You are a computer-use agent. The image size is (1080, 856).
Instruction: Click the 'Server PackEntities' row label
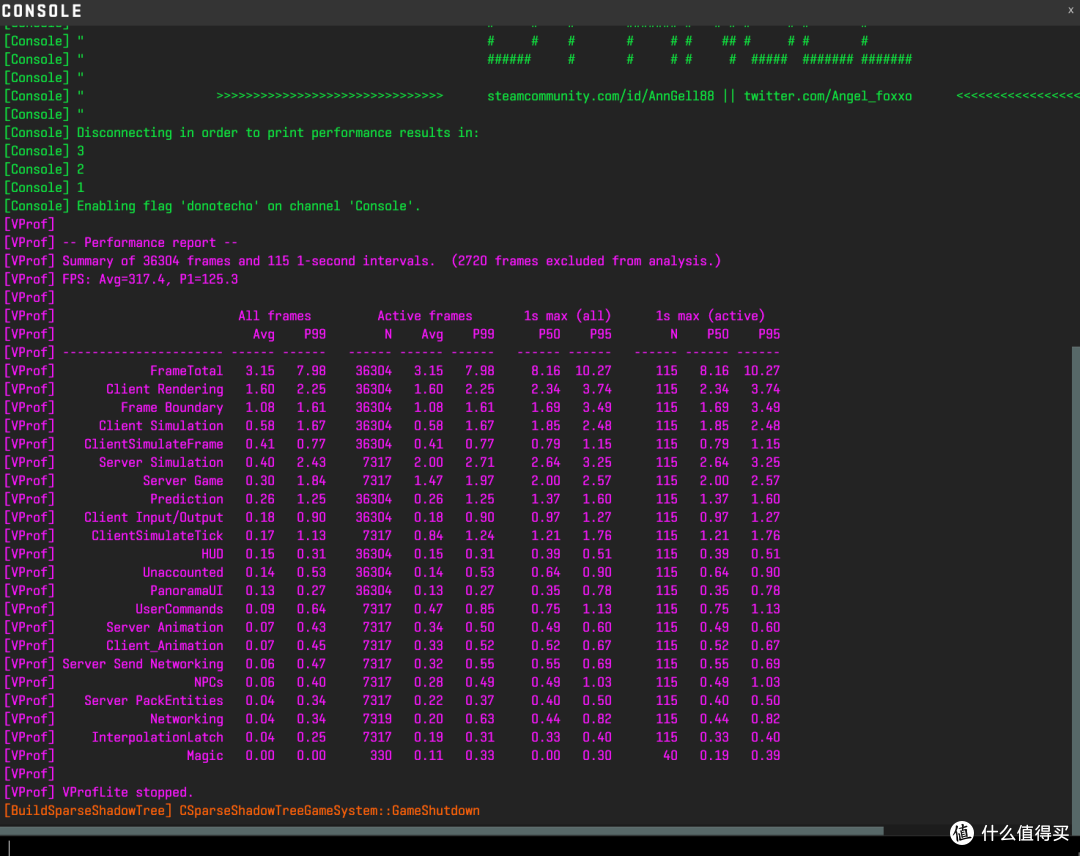[x=154, y=700]
